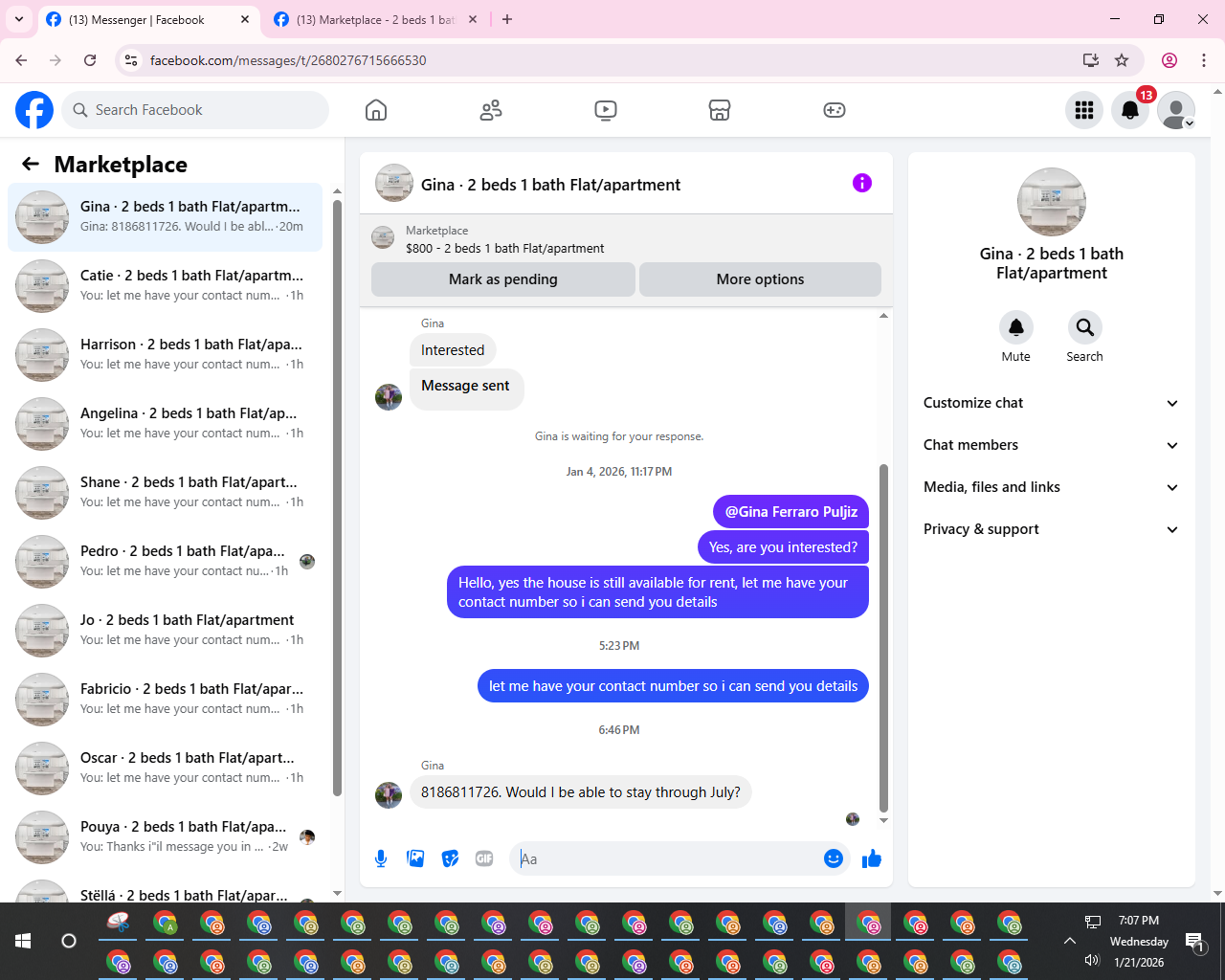The image size is (1225, 980).
Task: Open Pedro's conversation
Action: click(166, 561)
